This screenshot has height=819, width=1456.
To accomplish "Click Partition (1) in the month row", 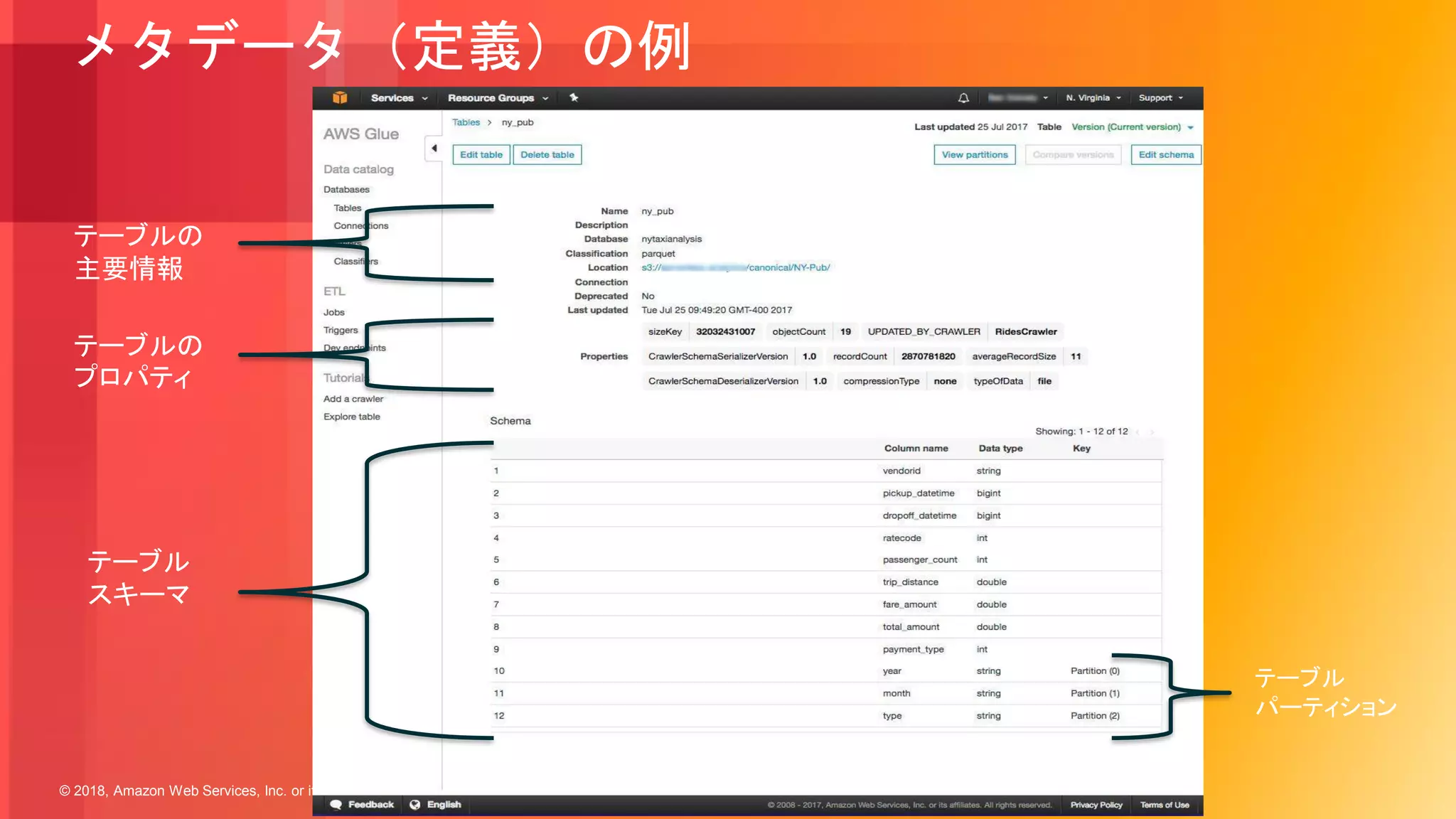I will point(1095,694).
